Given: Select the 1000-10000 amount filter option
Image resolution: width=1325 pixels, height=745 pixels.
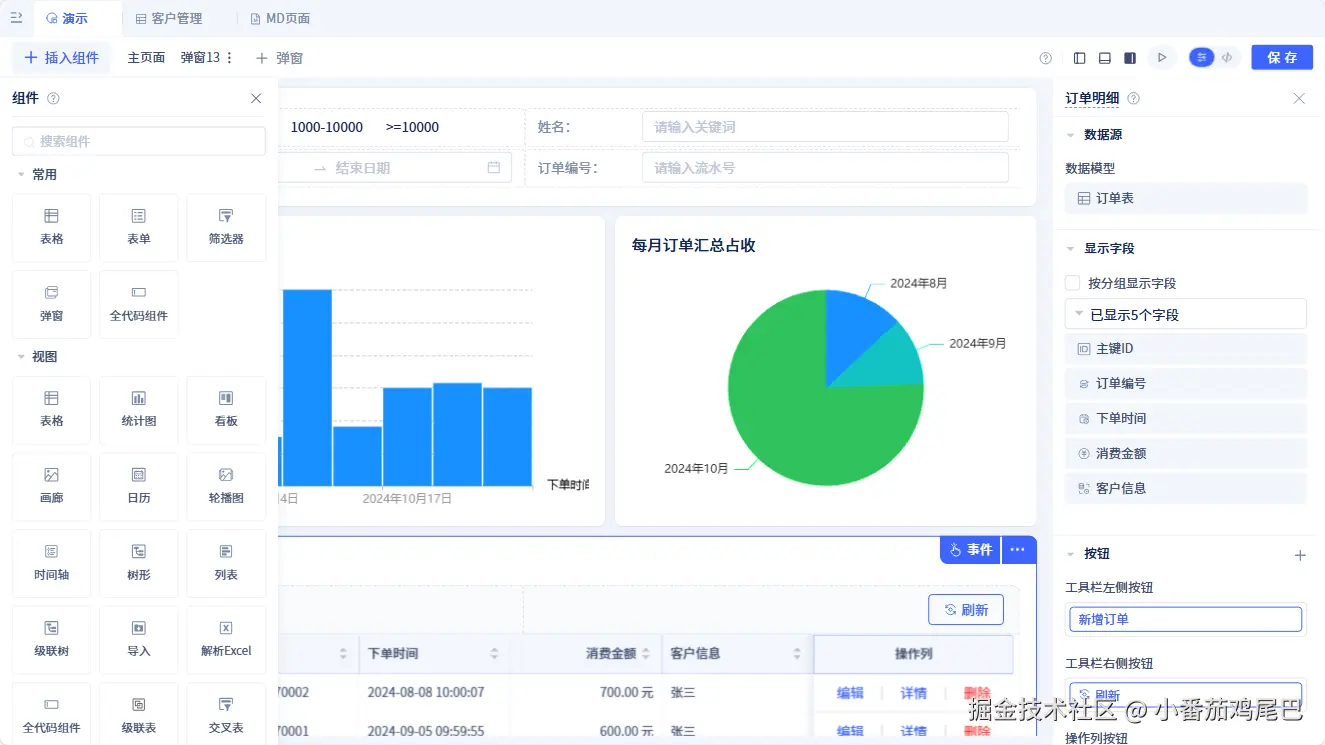Looking at the screenshot, I should [x=327, y=127].
